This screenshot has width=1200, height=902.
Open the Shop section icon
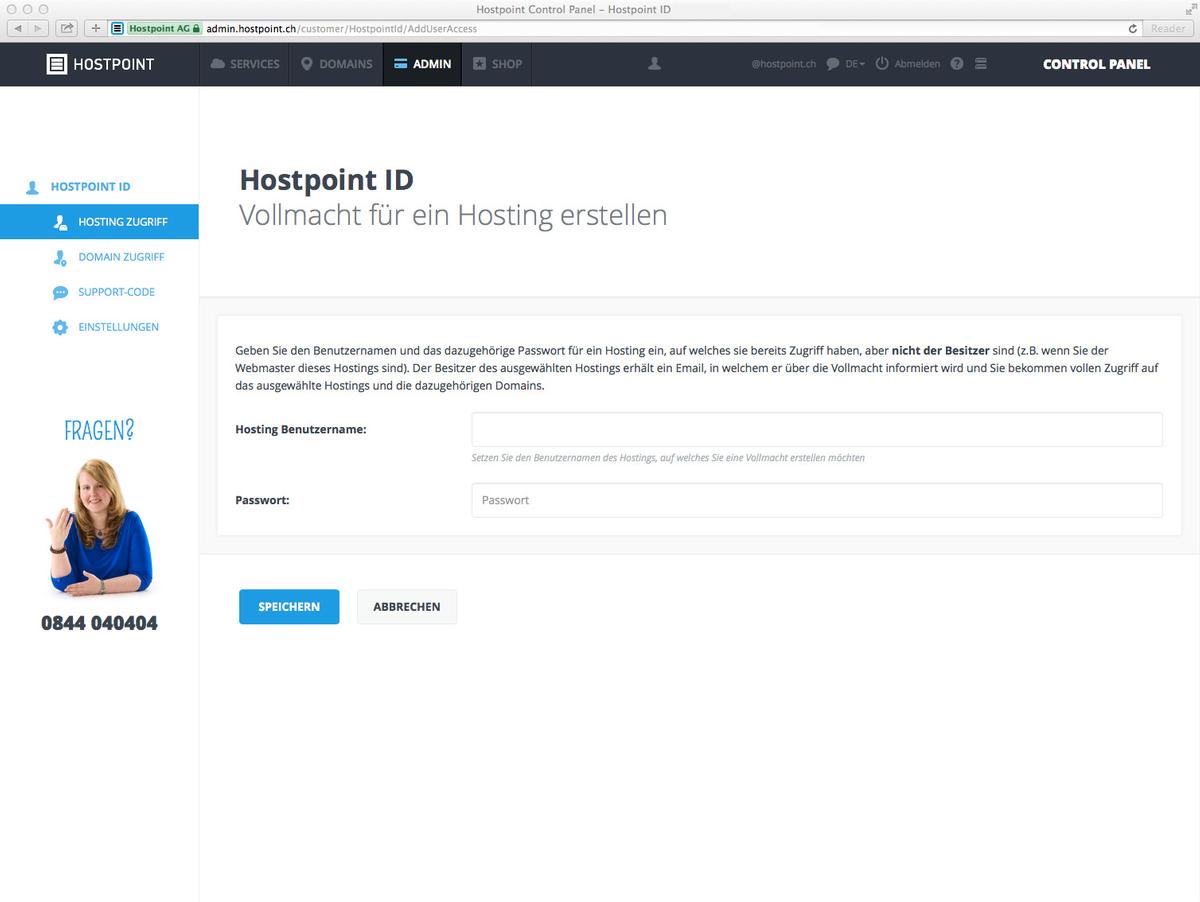pyautogui.click(x=476, y=63)
